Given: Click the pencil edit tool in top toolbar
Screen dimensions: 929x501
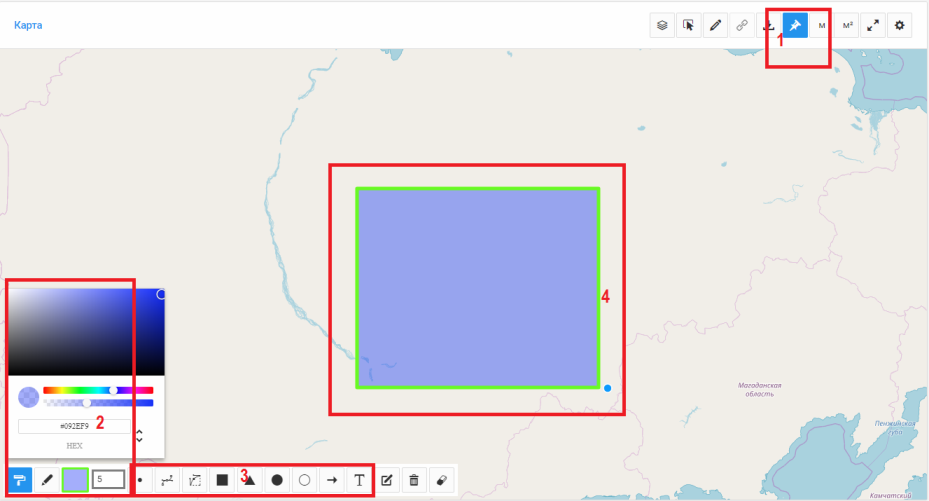Looking at the screenshot, I should click(715, 25).
